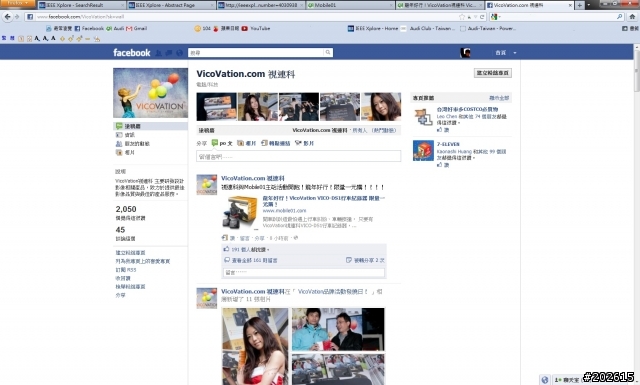
Task: Close the VicoVation.com browser tab
Action: tap(570, 5)
